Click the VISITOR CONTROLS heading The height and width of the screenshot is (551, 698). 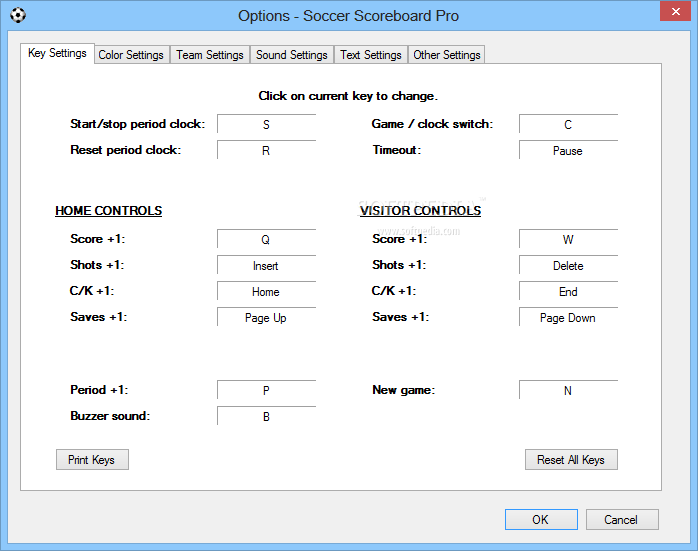click(420, 211)
